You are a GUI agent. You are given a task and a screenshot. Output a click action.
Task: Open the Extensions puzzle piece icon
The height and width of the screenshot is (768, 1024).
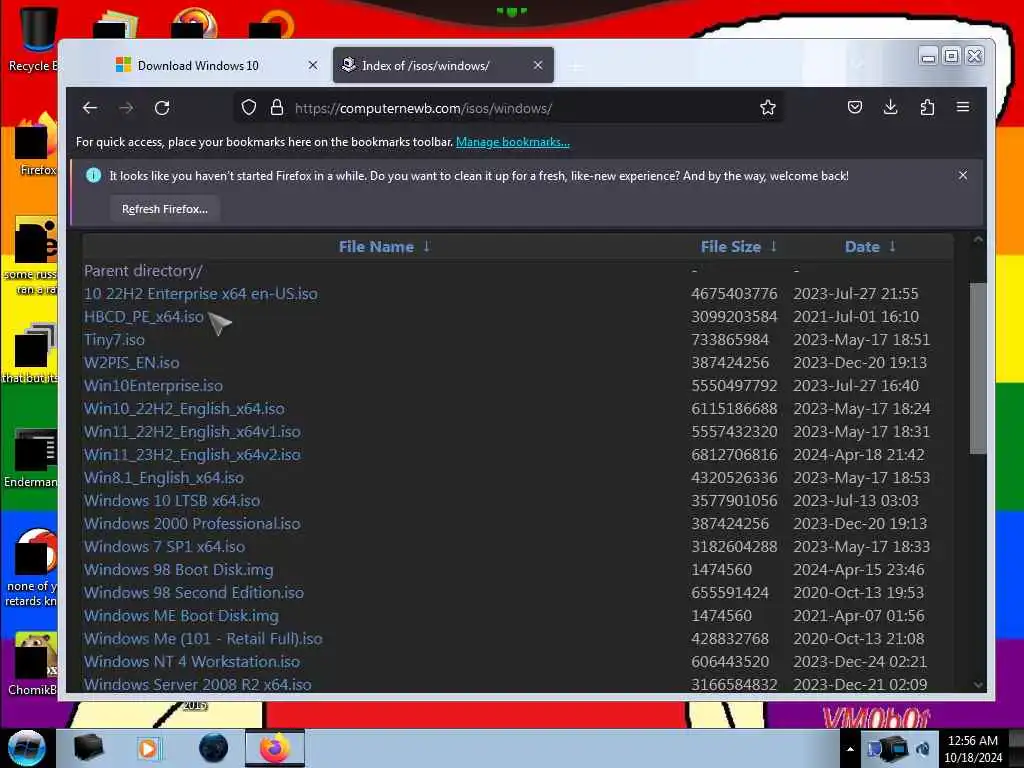(x=927, y=107)
